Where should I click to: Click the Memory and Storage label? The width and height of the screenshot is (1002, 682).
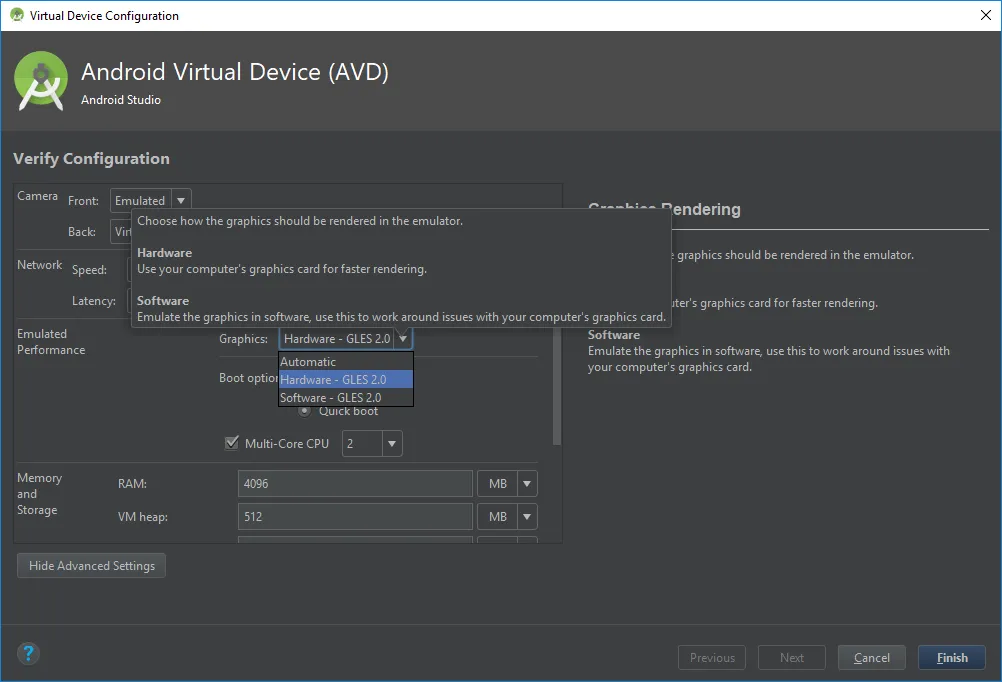point(39,493)
